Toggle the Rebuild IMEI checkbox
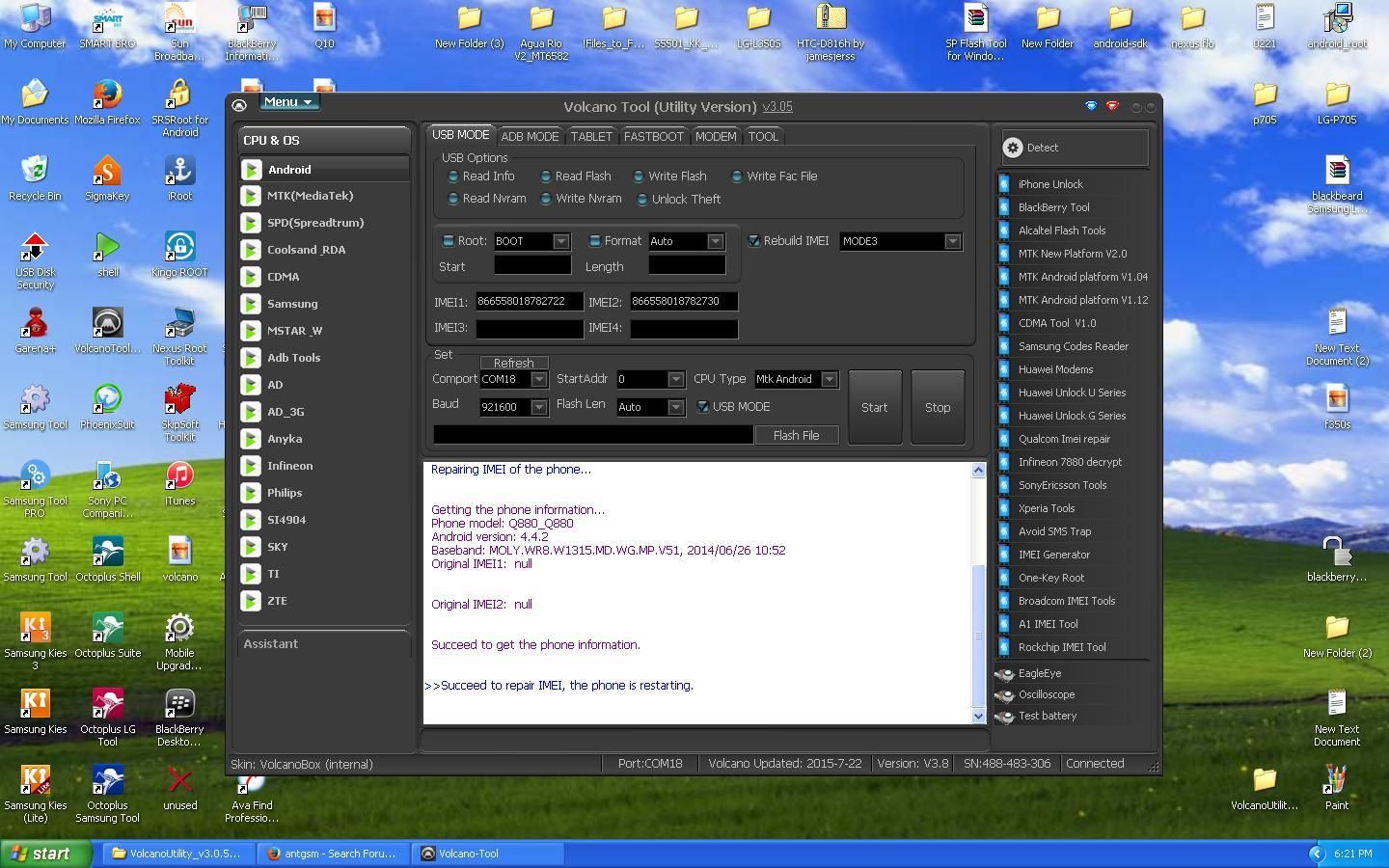This screenshot has width=1389, height=868. coord(754,241)
